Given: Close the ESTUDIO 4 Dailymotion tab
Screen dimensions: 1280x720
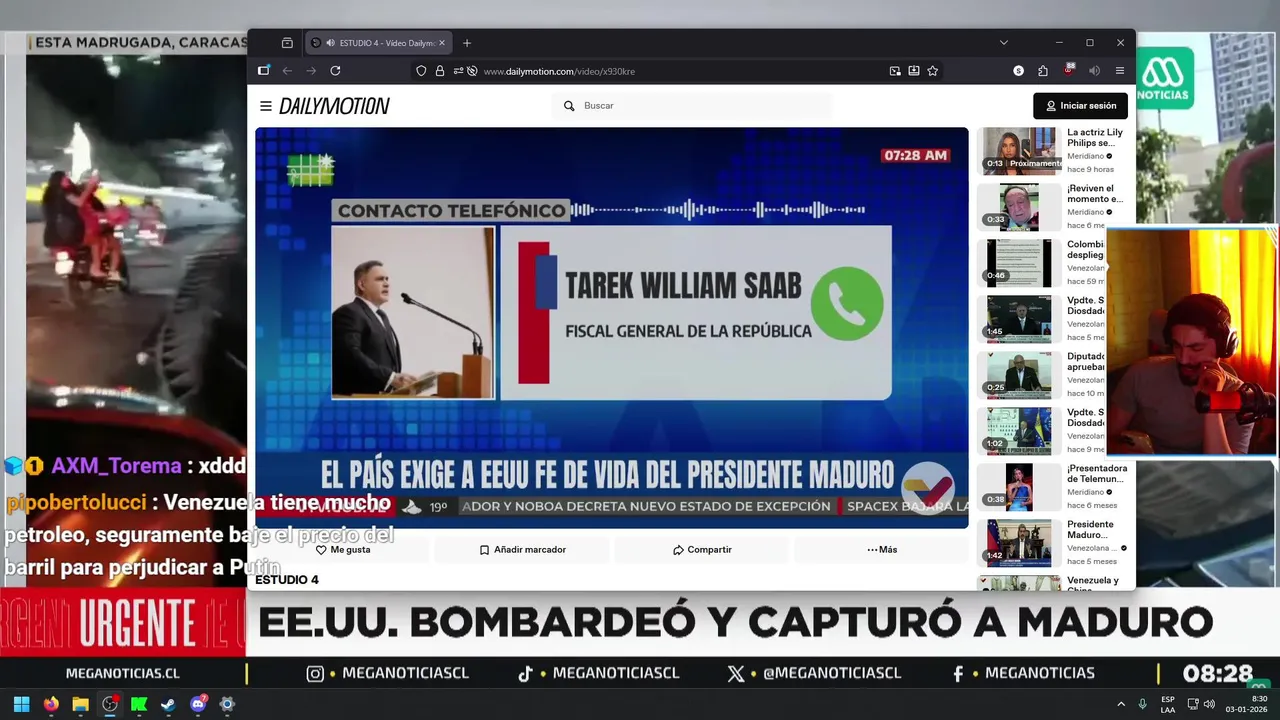Looking at the screenshot, I should pyautogui.click(x=441, y=43).
